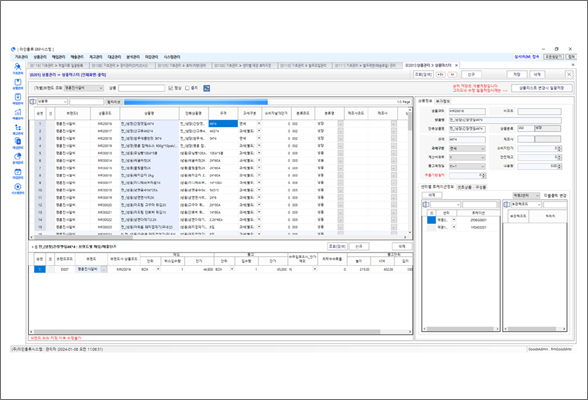Open the person icon at top of sidebar
Viewport: 588px width, 400px height.
18,67
